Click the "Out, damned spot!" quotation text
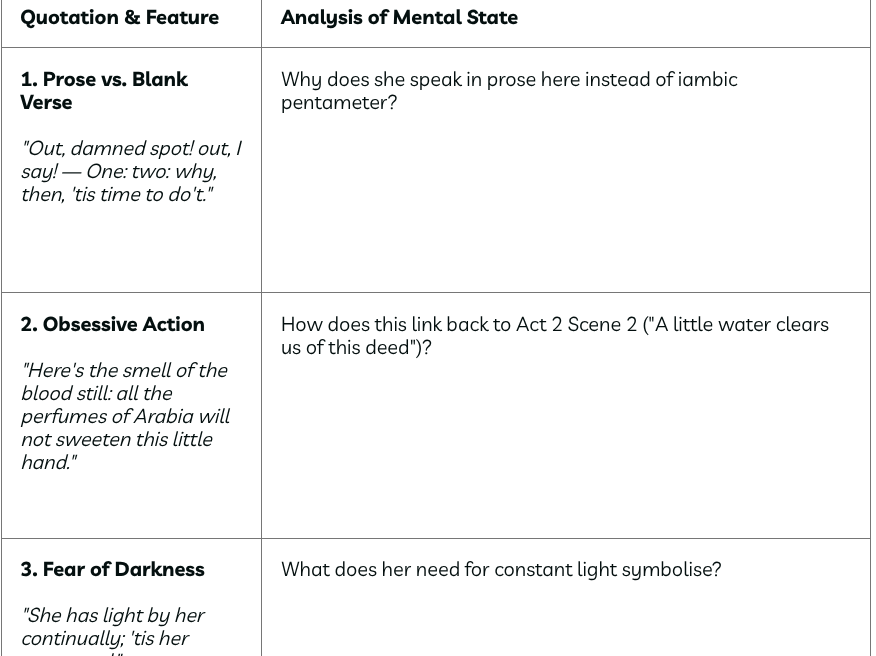This screenshot has height=656, width=876. (x=130, y=171)
